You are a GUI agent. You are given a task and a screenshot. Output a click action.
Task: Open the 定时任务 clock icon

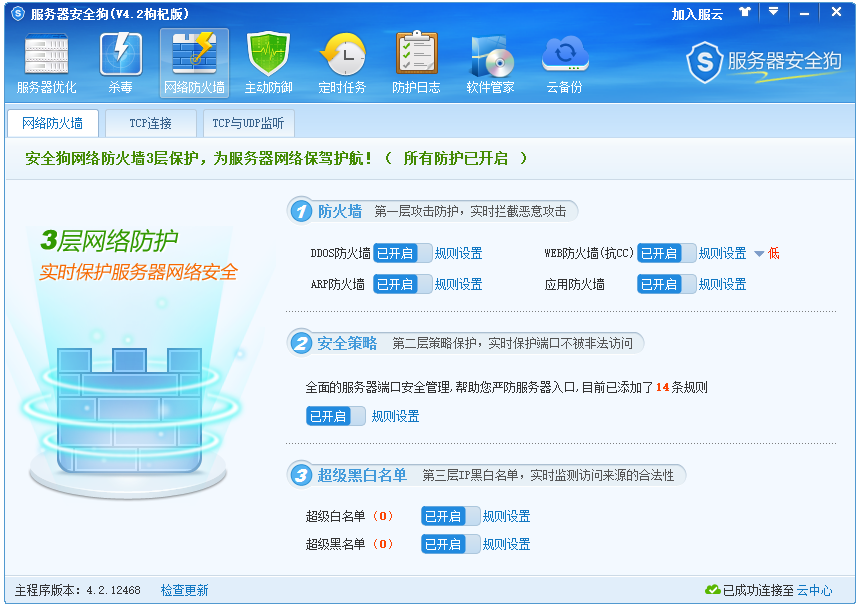(342, 63)
